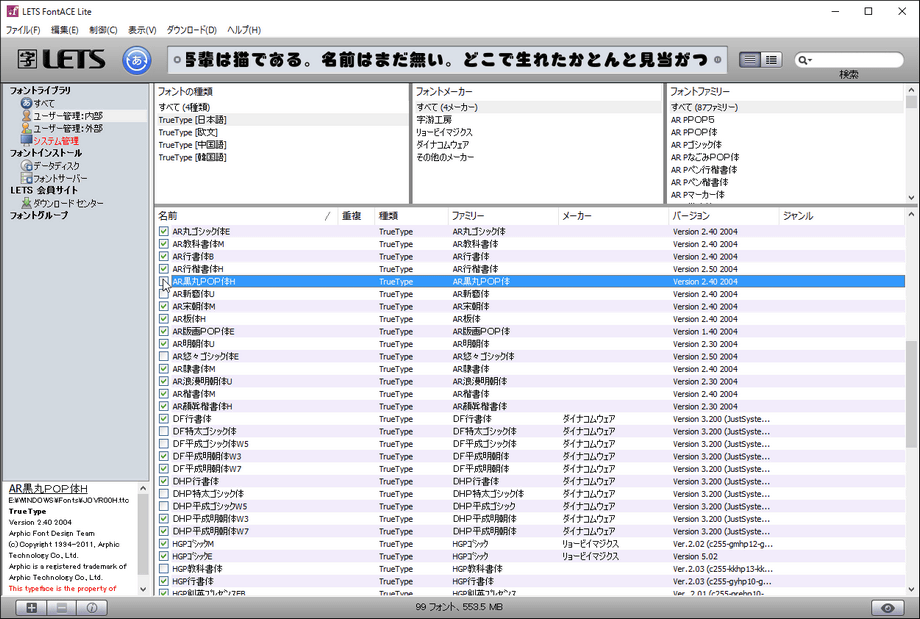The width and height of the screenshot is (920, 619).
Task: Click the remove font minus button
Action: (62, 608)
